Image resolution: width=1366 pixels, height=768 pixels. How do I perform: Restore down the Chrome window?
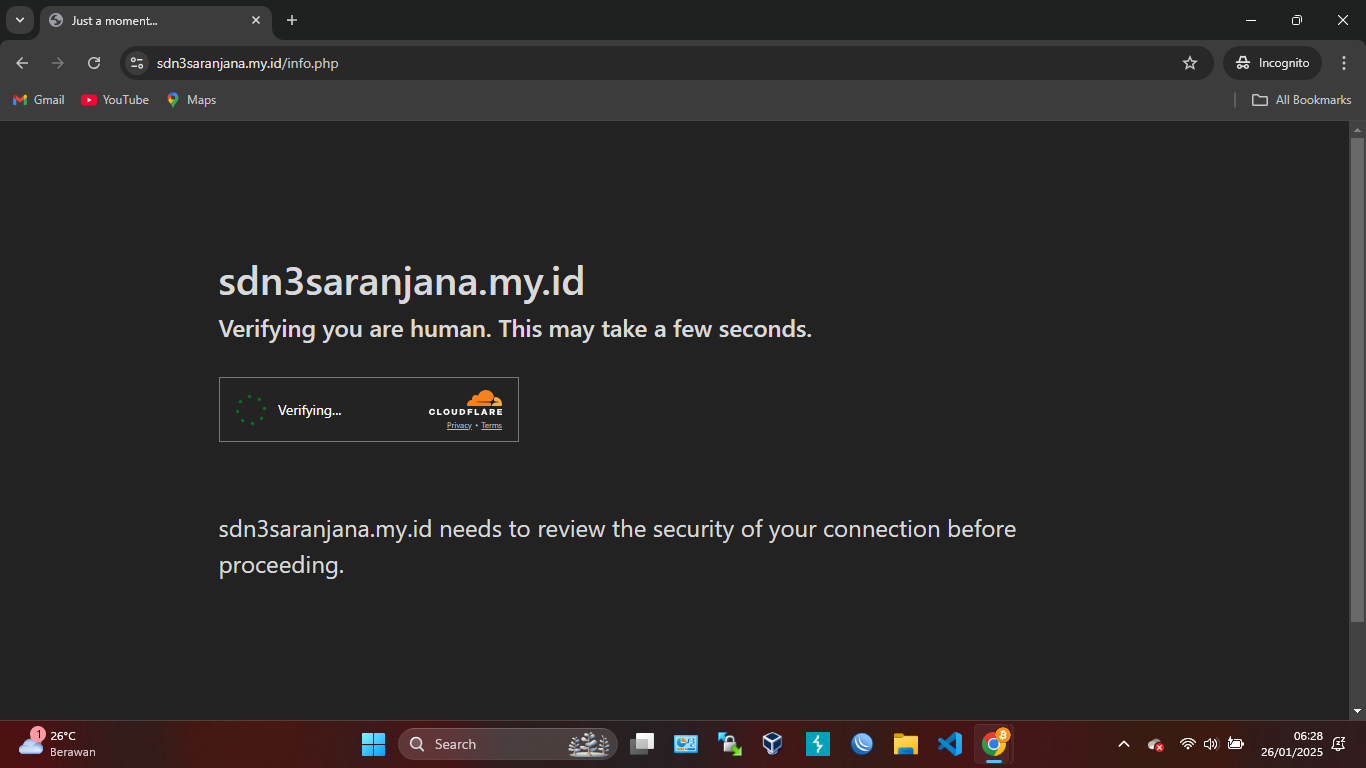[x=1297, y=20]
